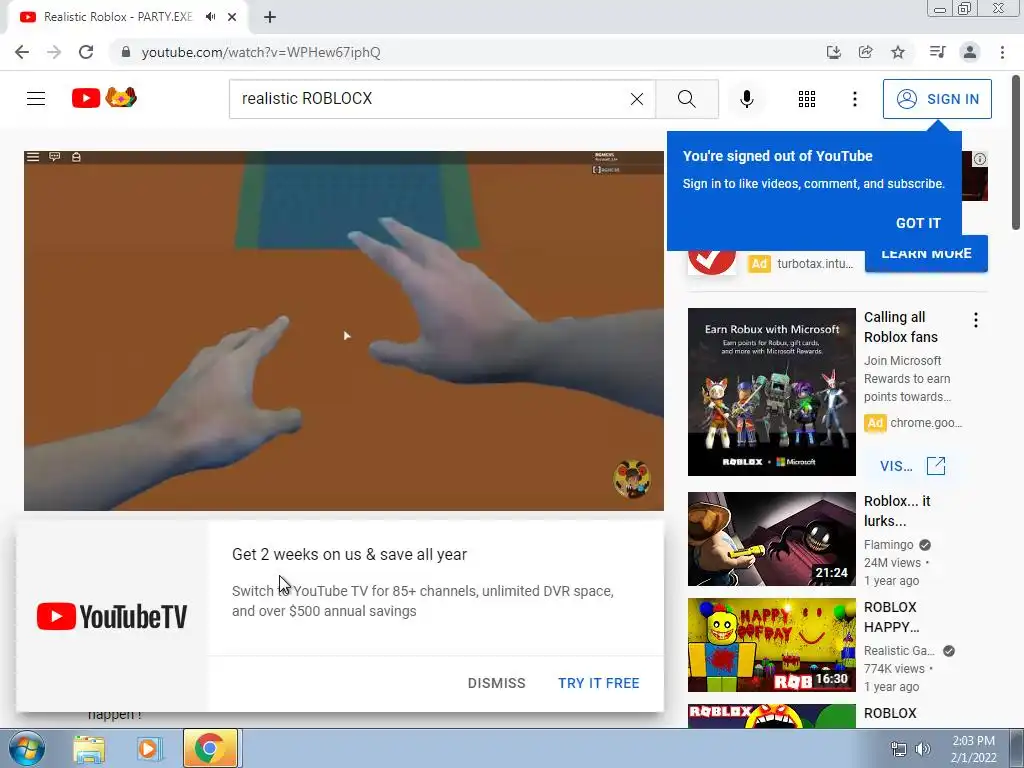Click the turbotax.intu... ad link
The image size is (1024, 768).
coord(815,264)
